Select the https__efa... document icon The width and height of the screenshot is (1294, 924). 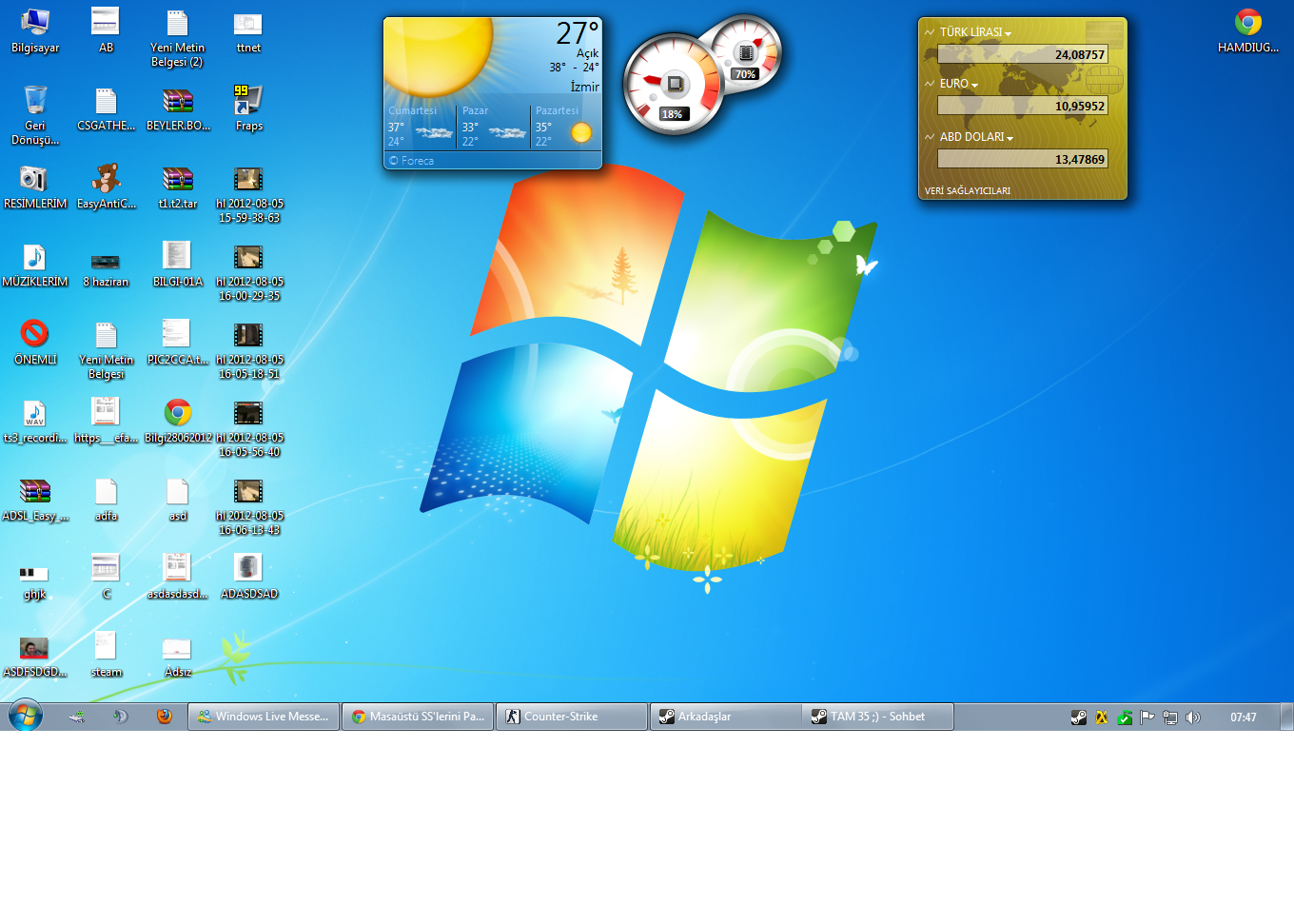point(106,421)
